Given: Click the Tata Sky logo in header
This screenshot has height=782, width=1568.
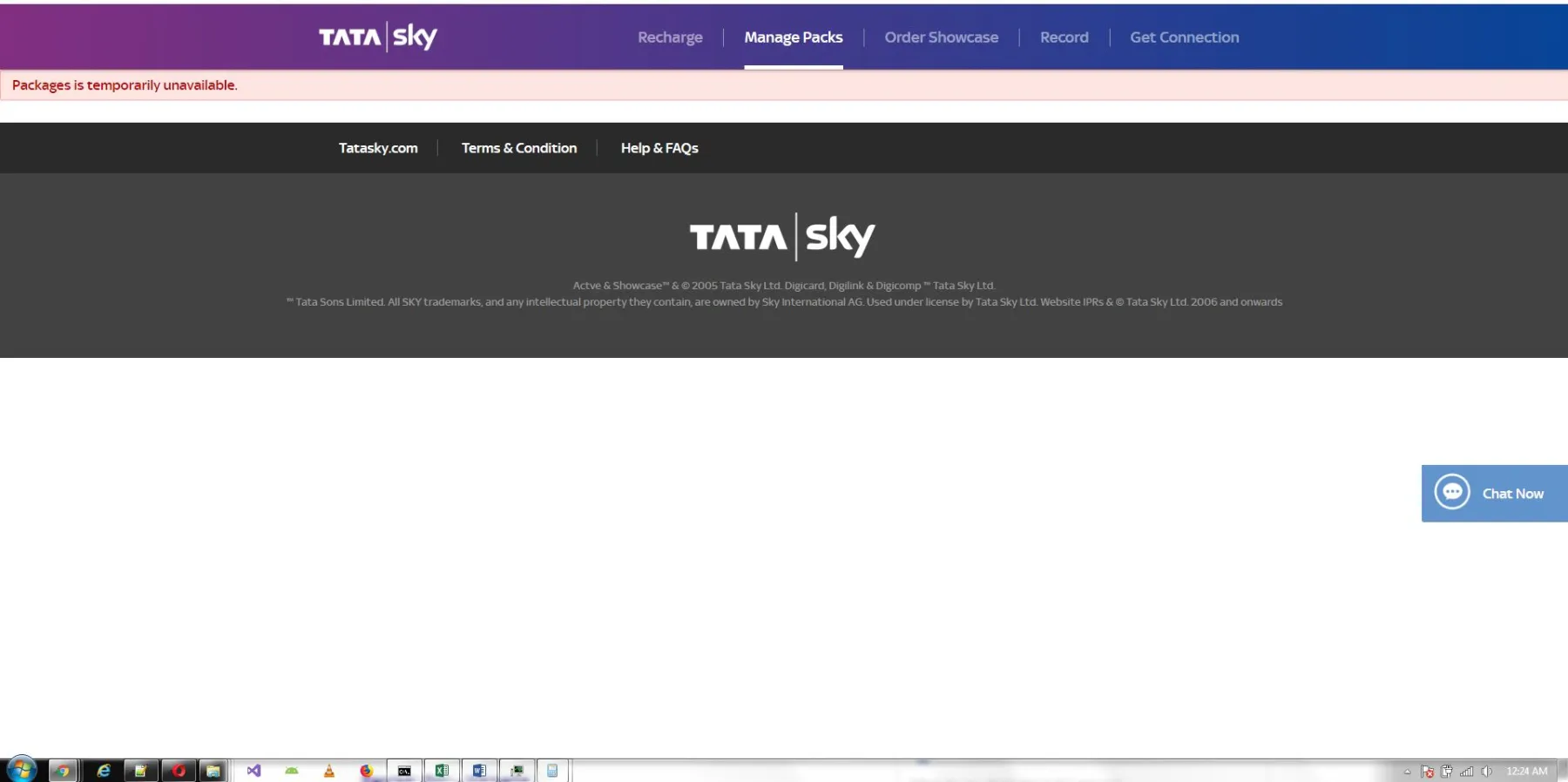Looking at the screenshot, I should coord(377,37).
